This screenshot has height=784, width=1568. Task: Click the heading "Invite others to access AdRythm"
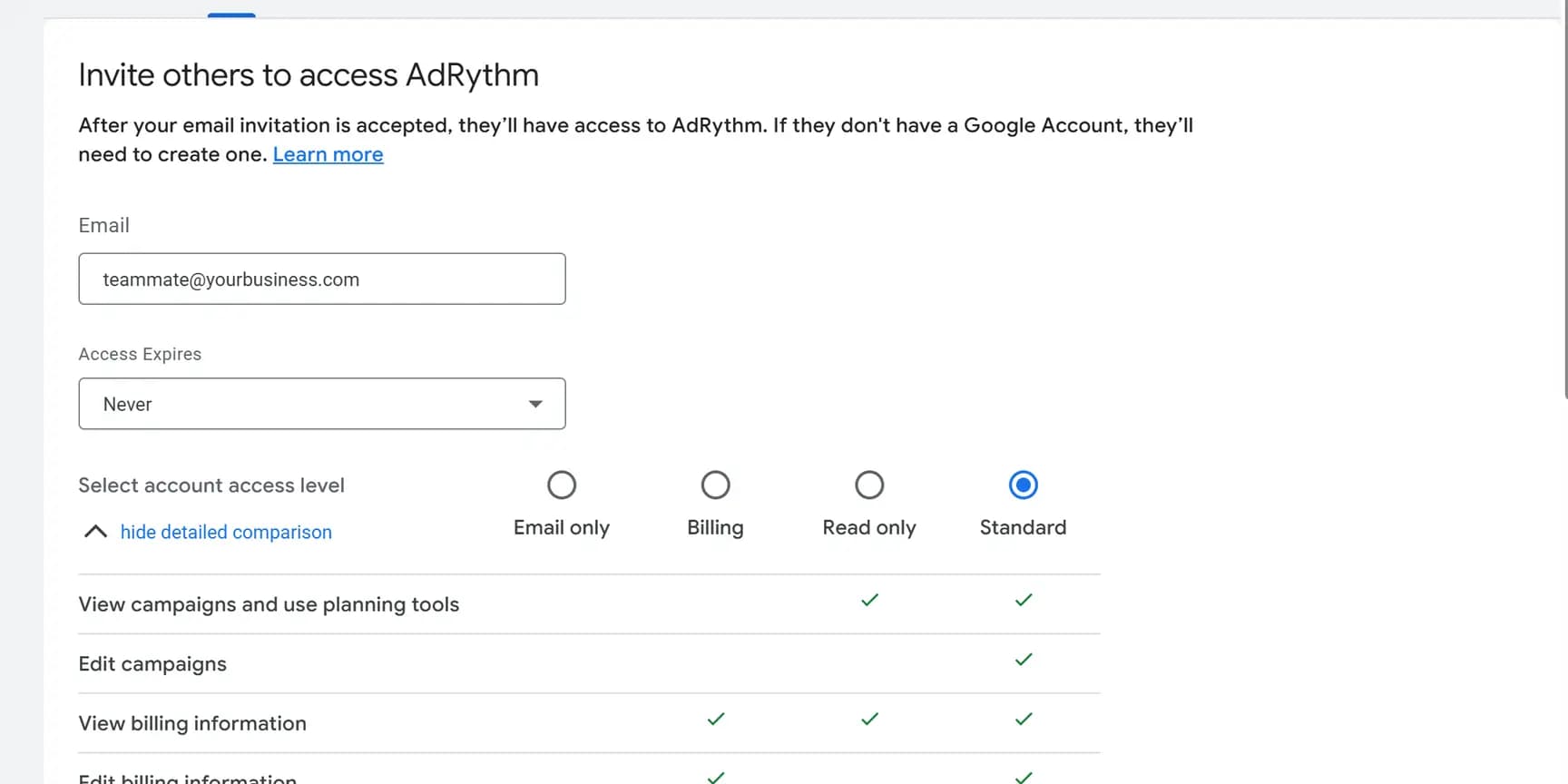point(309,74)
